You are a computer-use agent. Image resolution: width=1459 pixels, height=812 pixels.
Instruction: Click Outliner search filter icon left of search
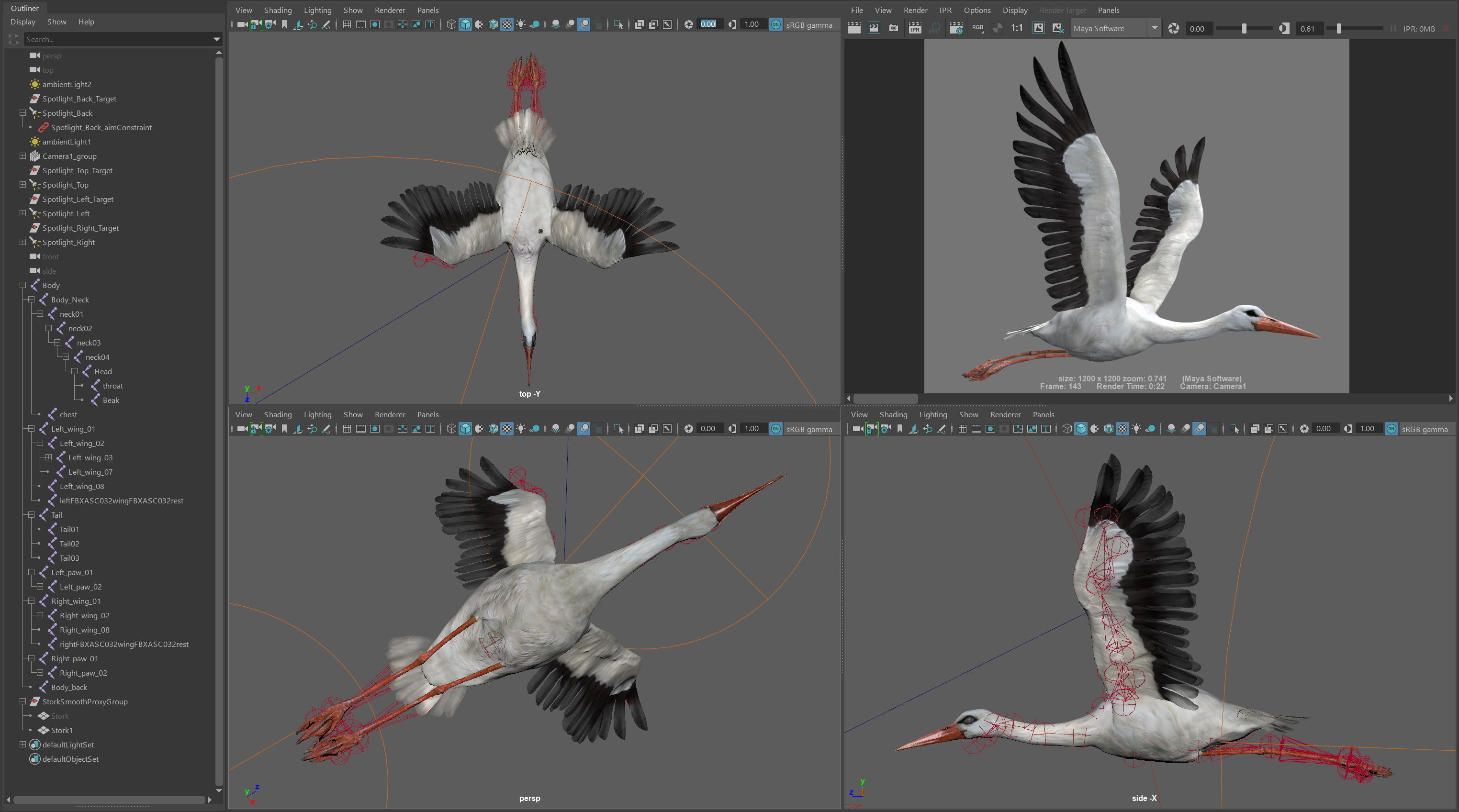tap(13, 39)
